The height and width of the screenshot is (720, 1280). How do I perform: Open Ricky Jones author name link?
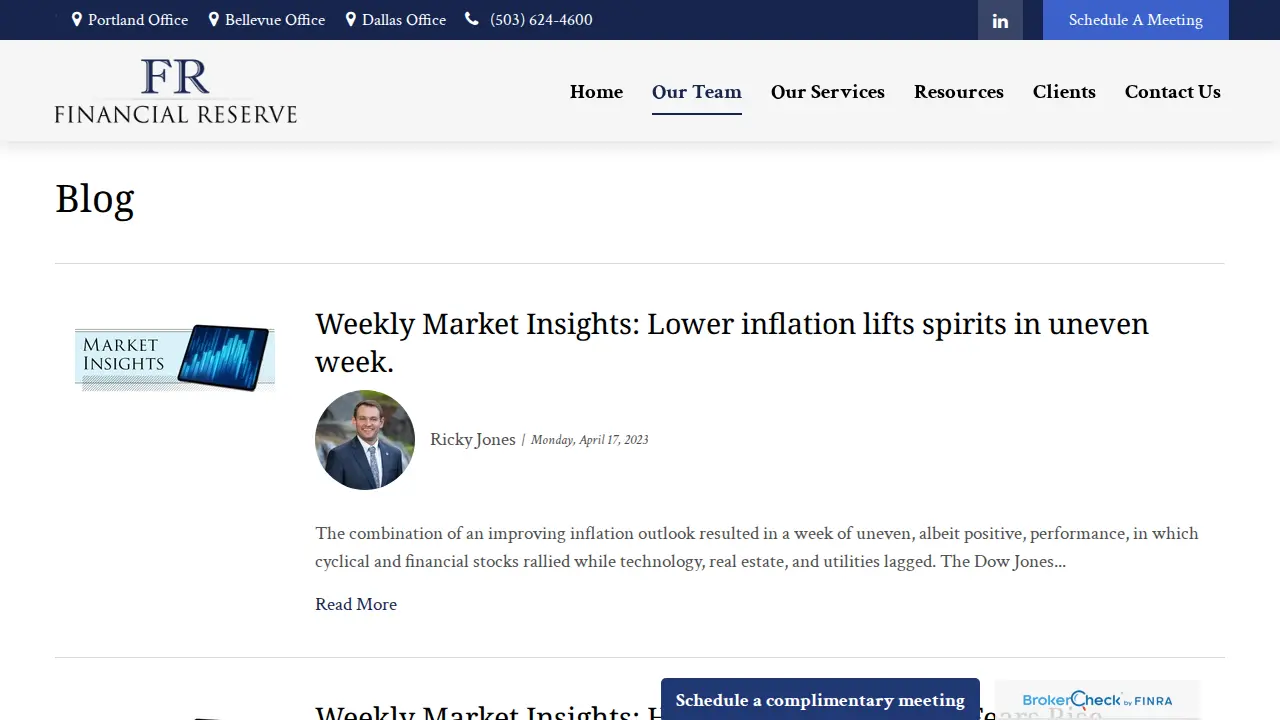click(473, 440)
